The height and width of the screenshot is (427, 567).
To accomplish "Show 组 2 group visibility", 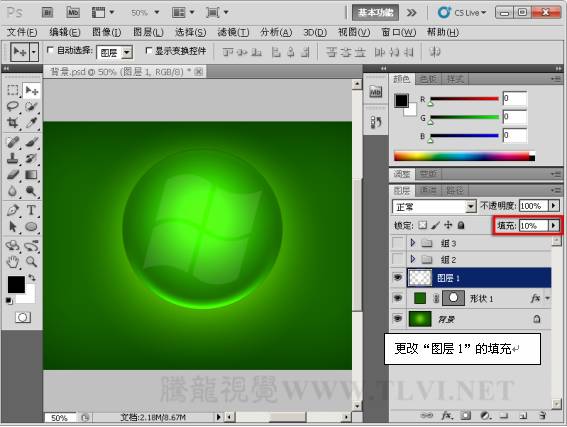I will (x=398, y=259).
